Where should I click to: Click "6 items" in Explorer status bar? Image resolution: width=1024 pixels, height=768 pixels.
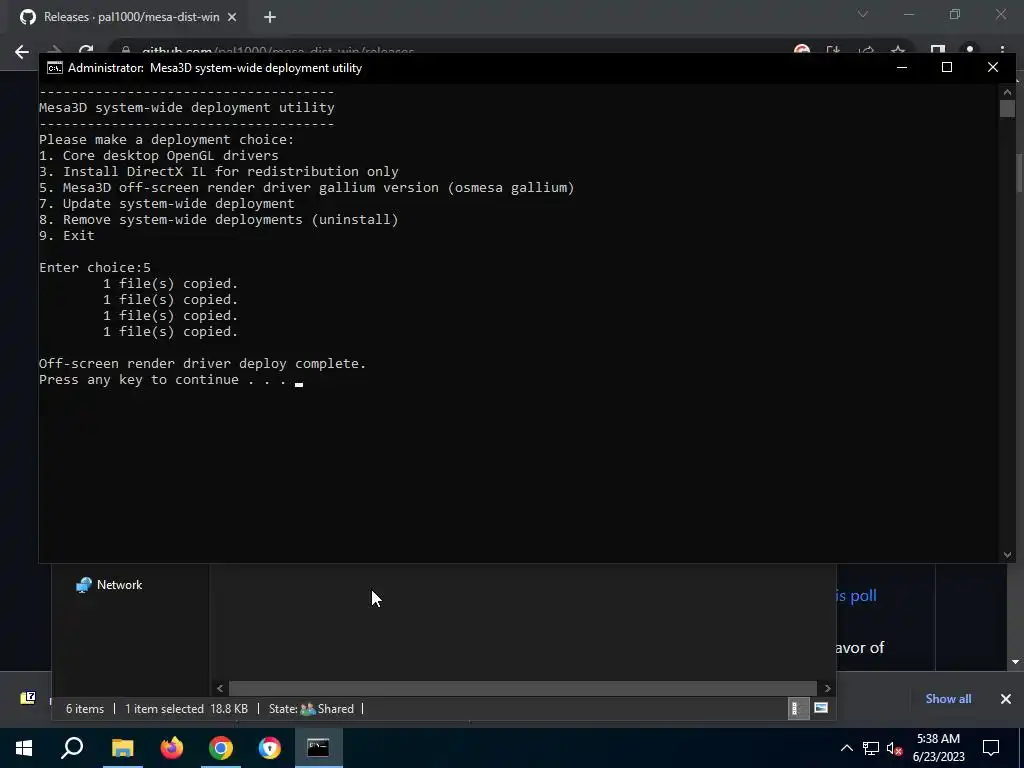(x=85, y=709)
